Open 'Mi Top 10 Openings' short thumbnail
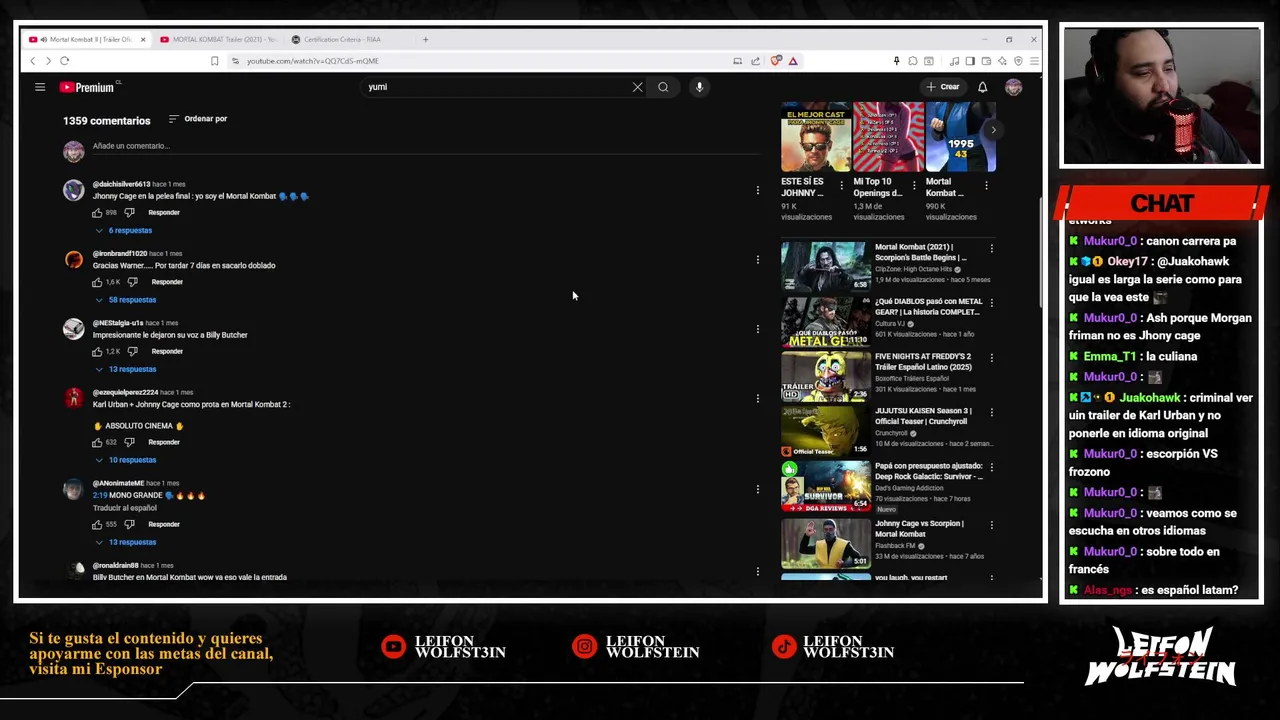The height and width of the screenshot is (720, 1280). tap(888, 137)
